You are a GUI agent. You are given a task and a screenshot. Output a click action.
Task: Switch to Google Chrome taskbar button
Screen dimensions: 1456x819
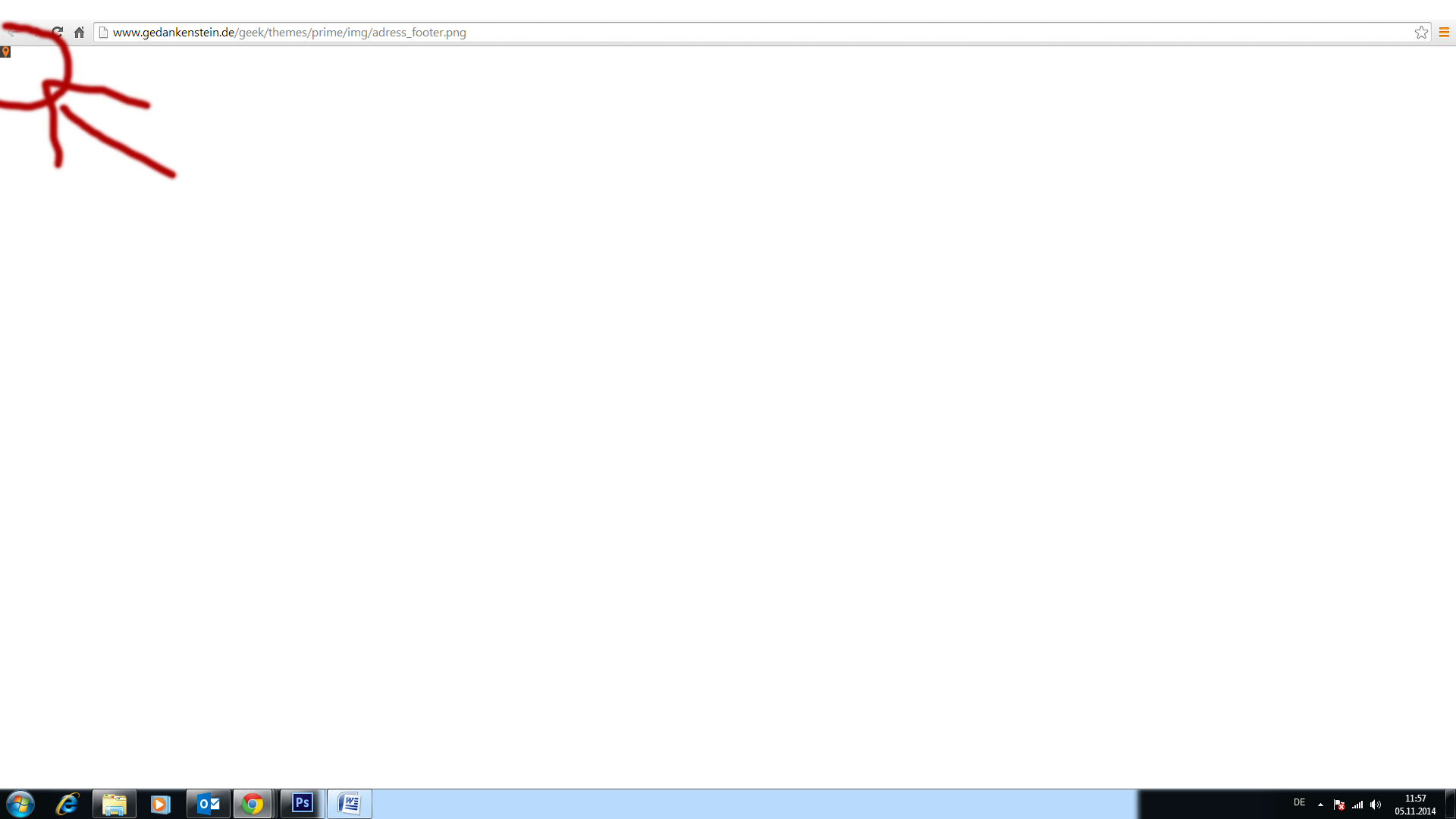tap(253, 804)
